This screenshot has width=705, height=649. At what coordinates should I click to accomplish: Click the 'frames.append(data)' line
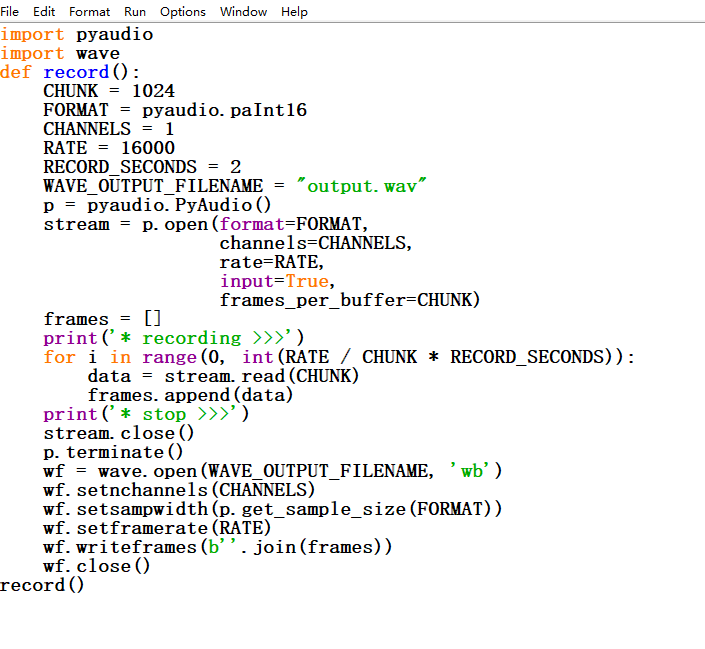[190, 395]
